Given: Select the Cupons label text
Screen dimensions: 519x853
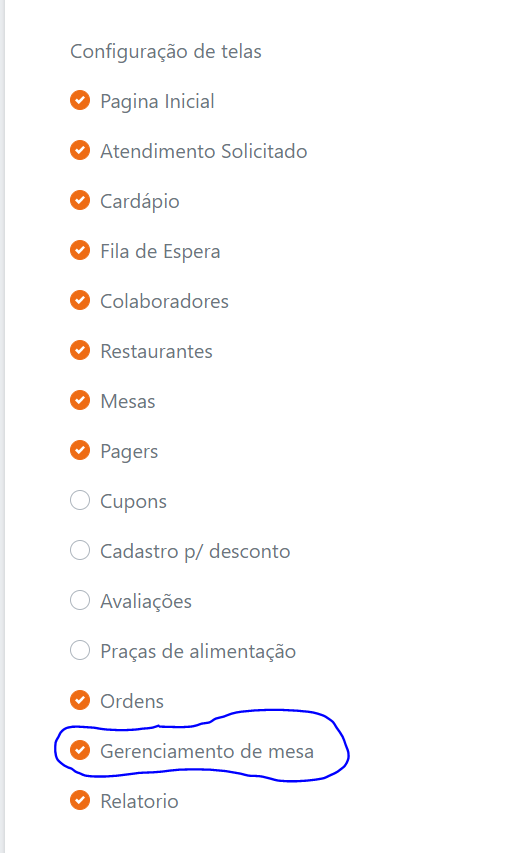Looking at the screenshot, I should click(133, 502).
